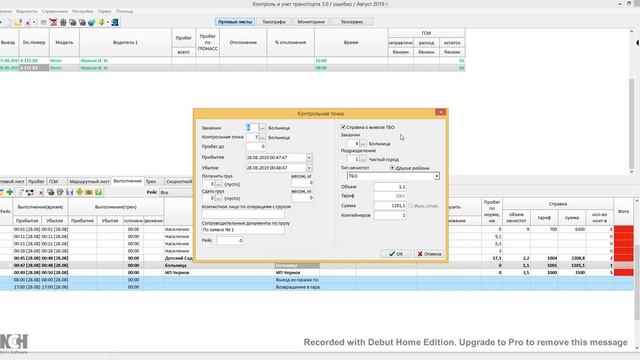Open the lookup button beside Подразделение Чистый город
The height and width of the screenshot is (360, 640).
pyautogui.click(x=363, y=159)
